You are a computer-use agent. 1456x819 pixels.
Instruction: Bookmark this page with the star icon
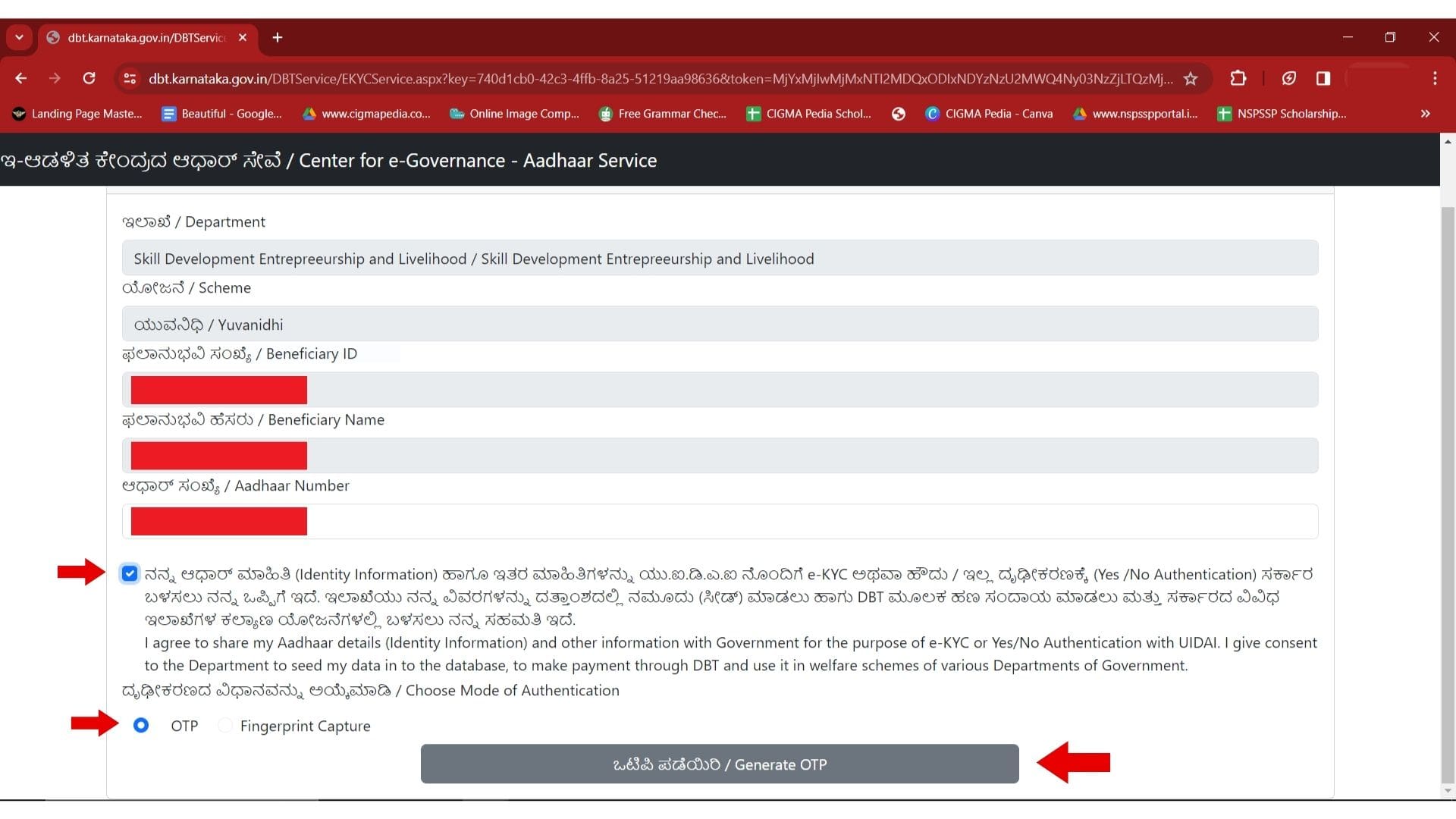(x=1191, y=78)
